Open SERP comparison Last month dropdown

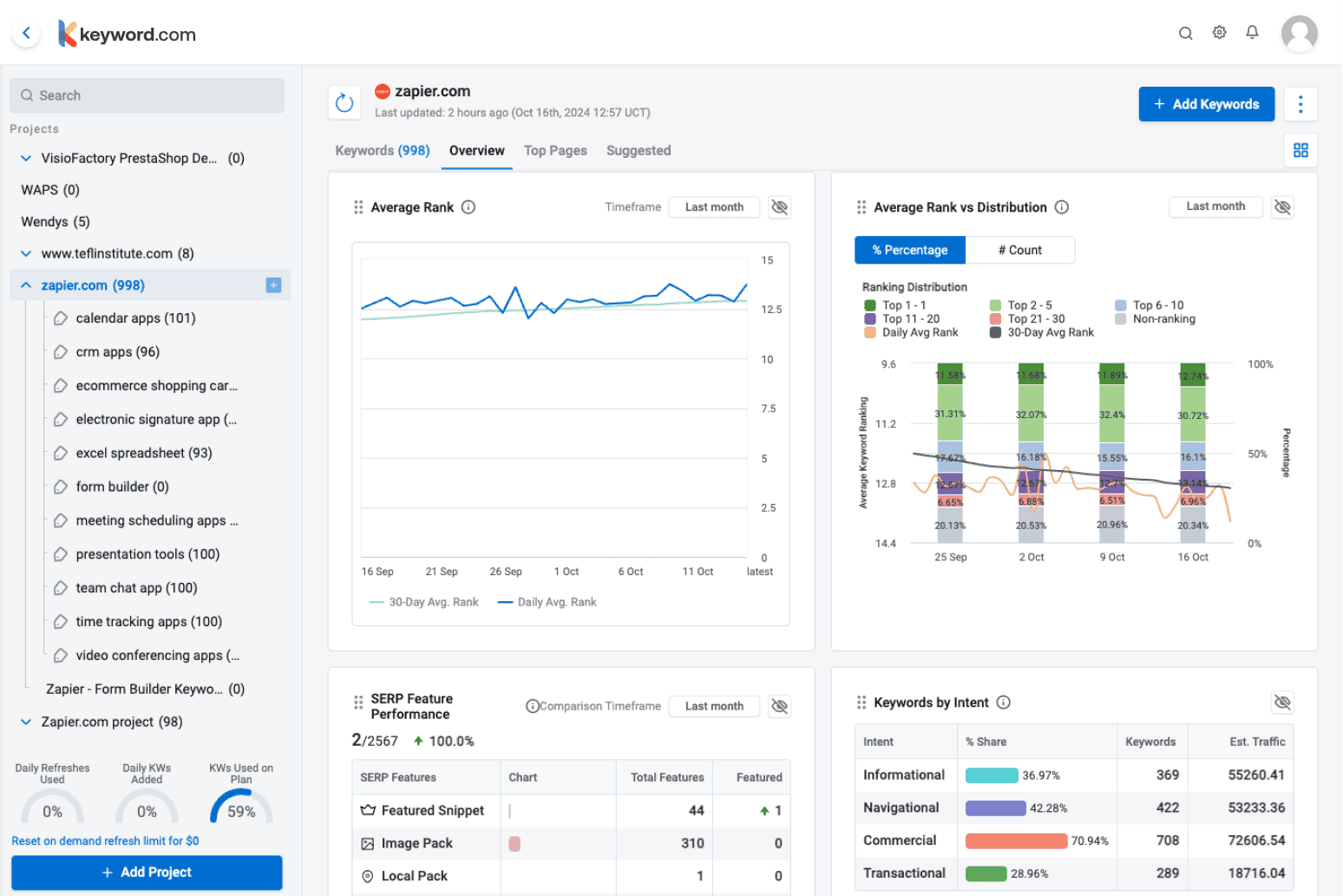point(714,706)
